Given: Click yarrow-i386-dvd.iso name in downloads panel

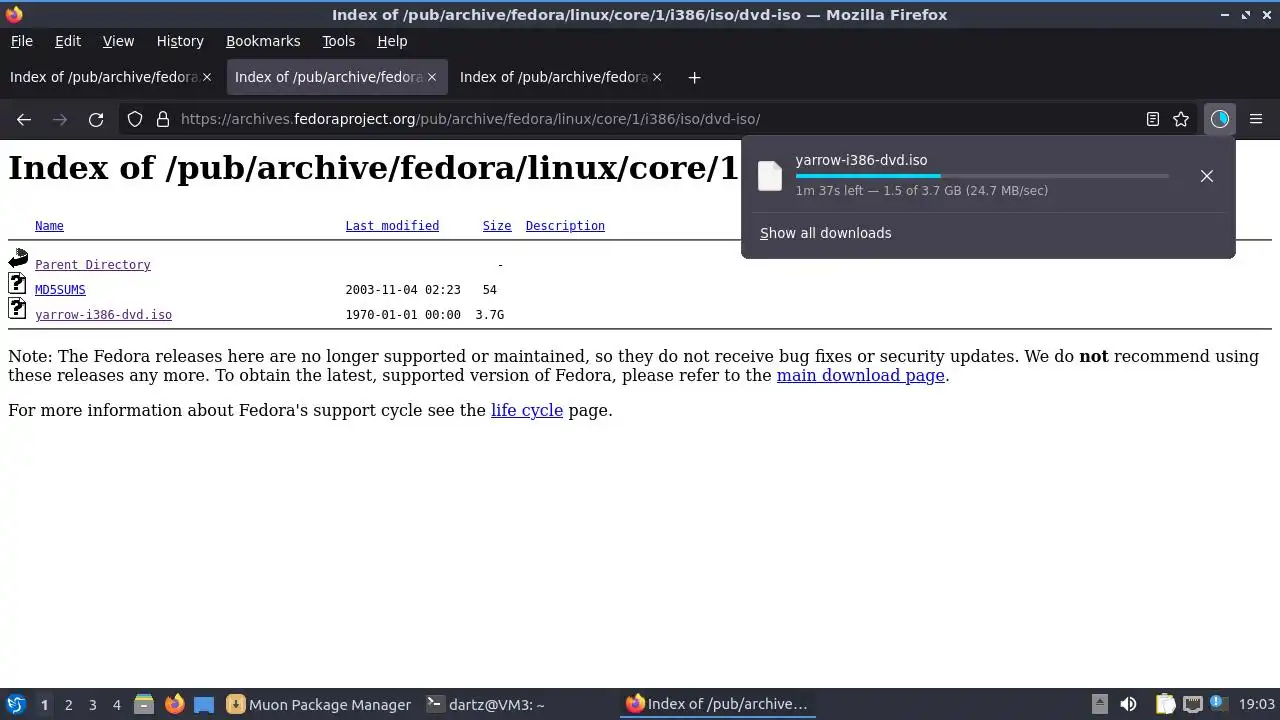Looking at the screenshot, I should coord(861,160).
